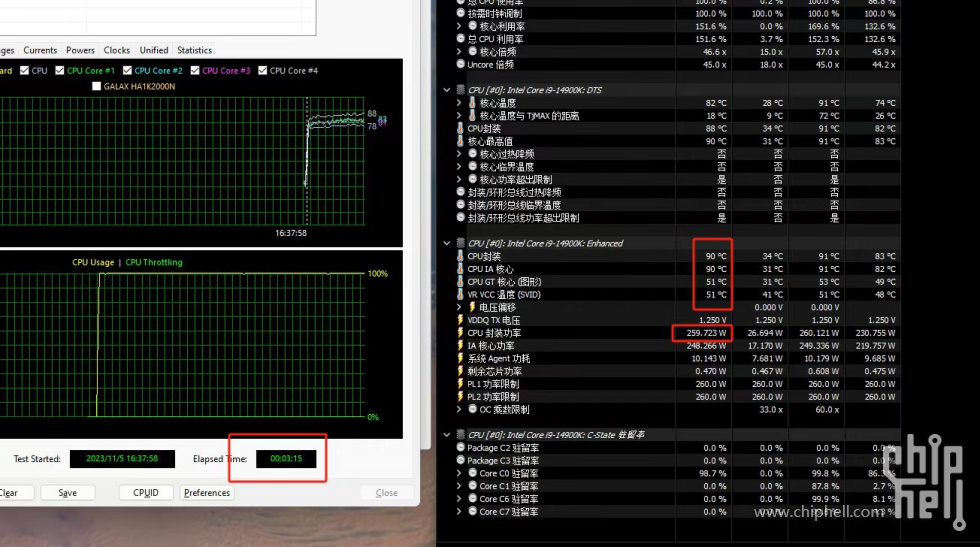Click thermometer icon beside CPU GT 核心 (图形)
The height and width of the screenshot is (547, 980).
pyautogui.click(x=461, y=282)
